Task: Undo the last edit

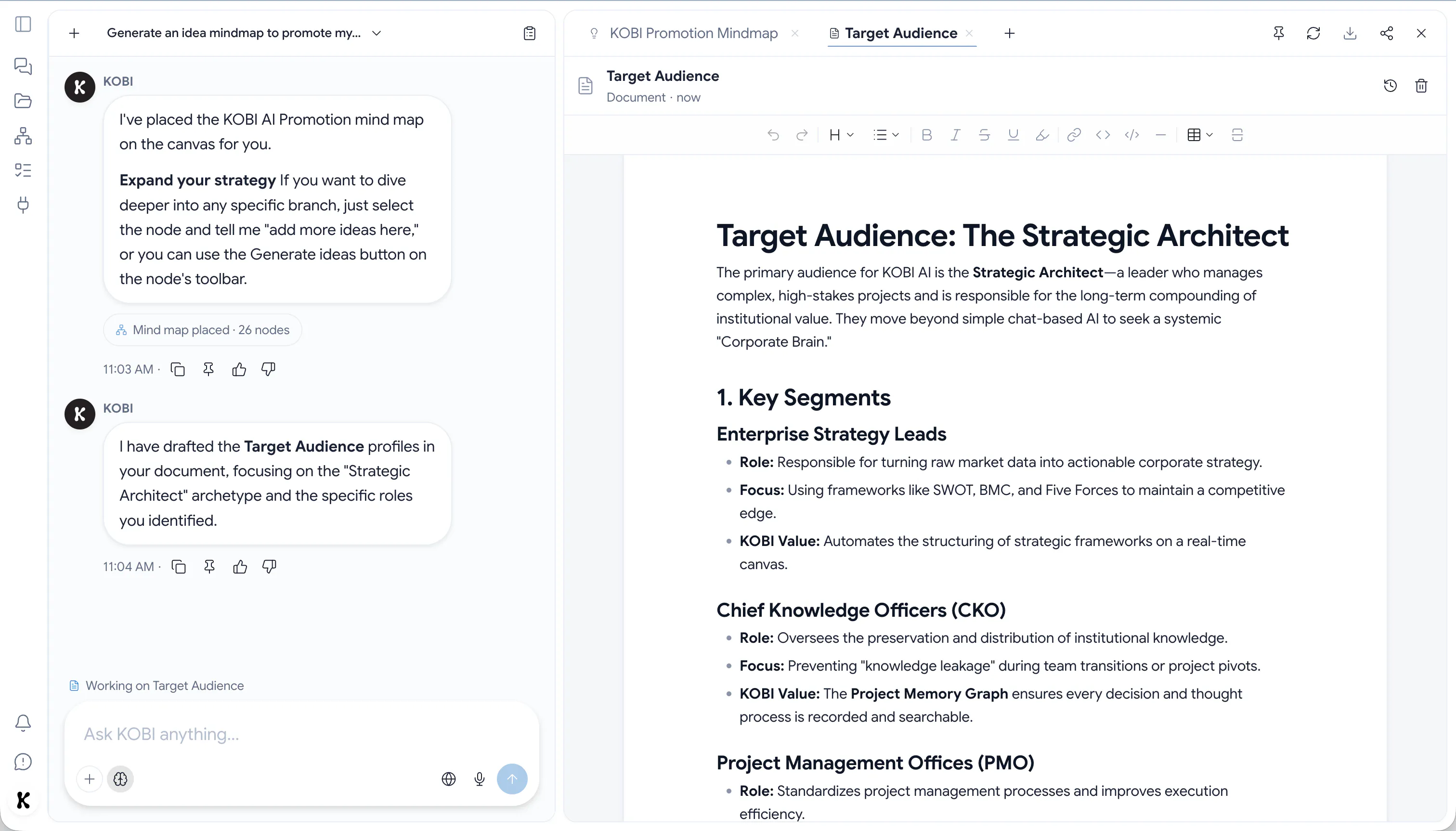Action: tap(773, 135)
